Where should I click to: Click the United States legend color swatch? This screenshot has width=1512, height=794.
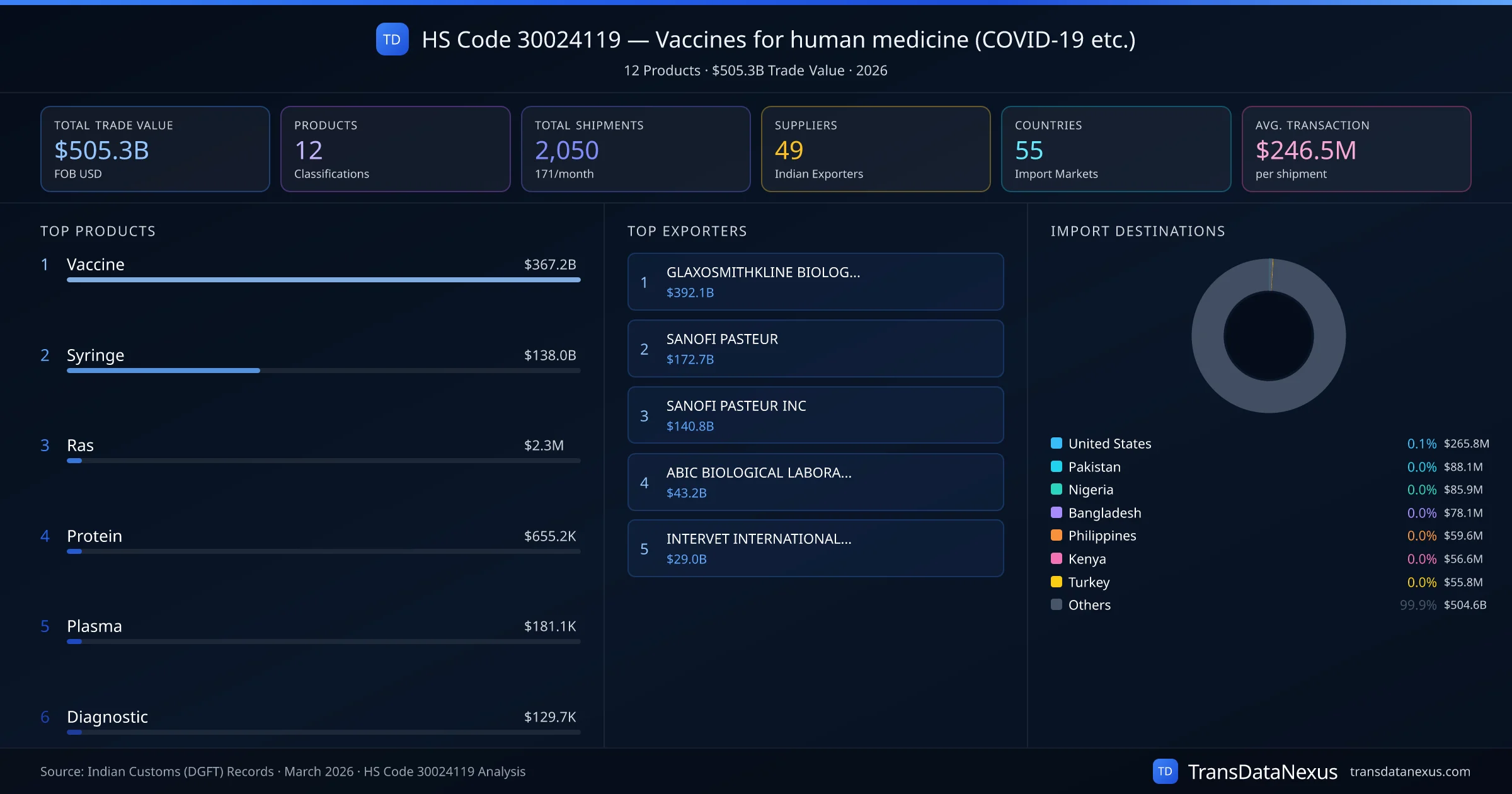[1057, 443]
